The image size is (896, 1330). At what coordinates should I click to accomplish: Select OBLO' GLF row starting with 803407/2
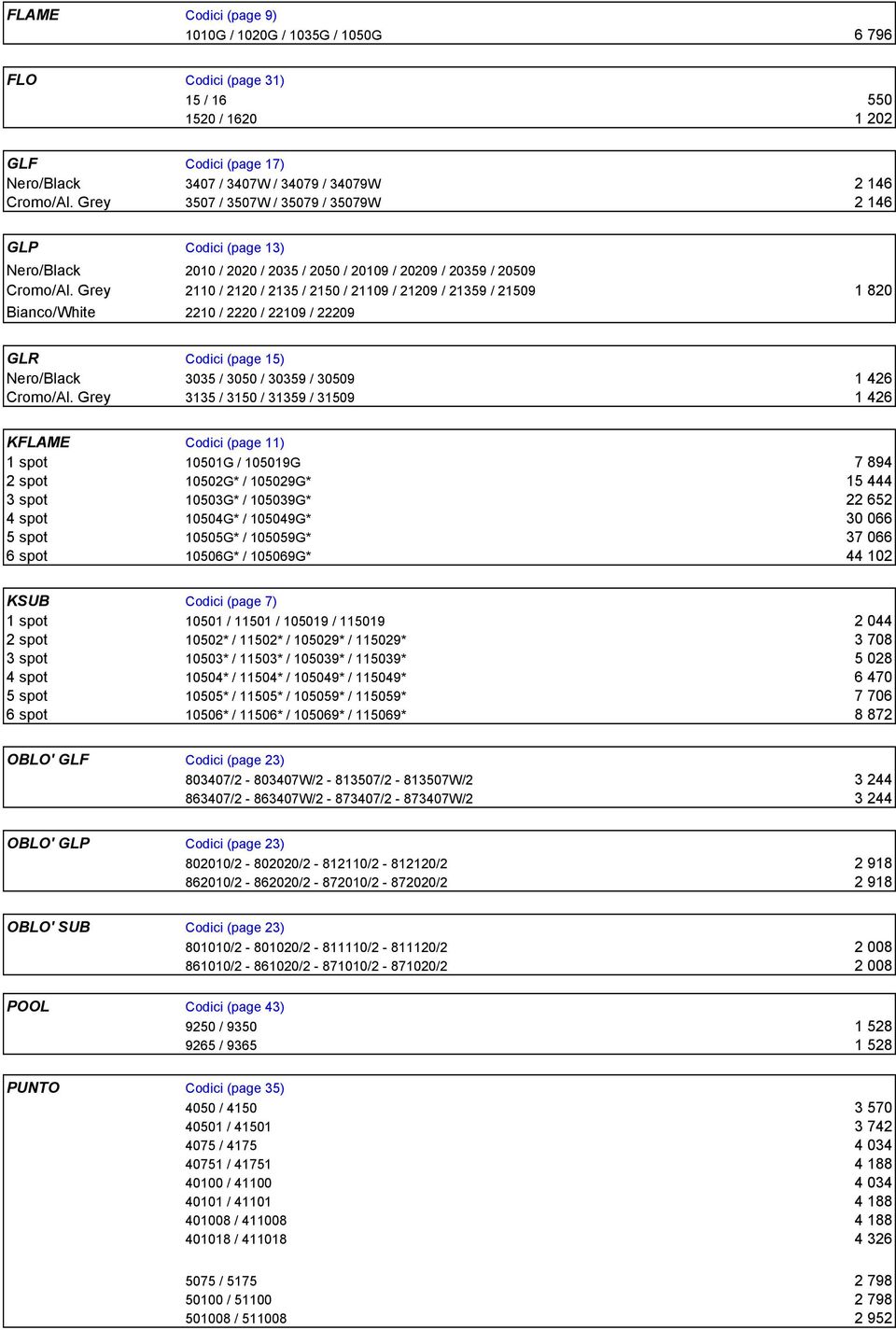coord(329,780)
